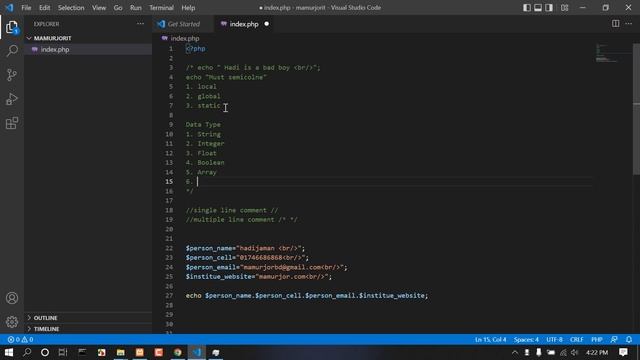Open Windows taskbar search
Image resolution: width=640 pixels, height=360 pixels.
[x=27, y=352]
